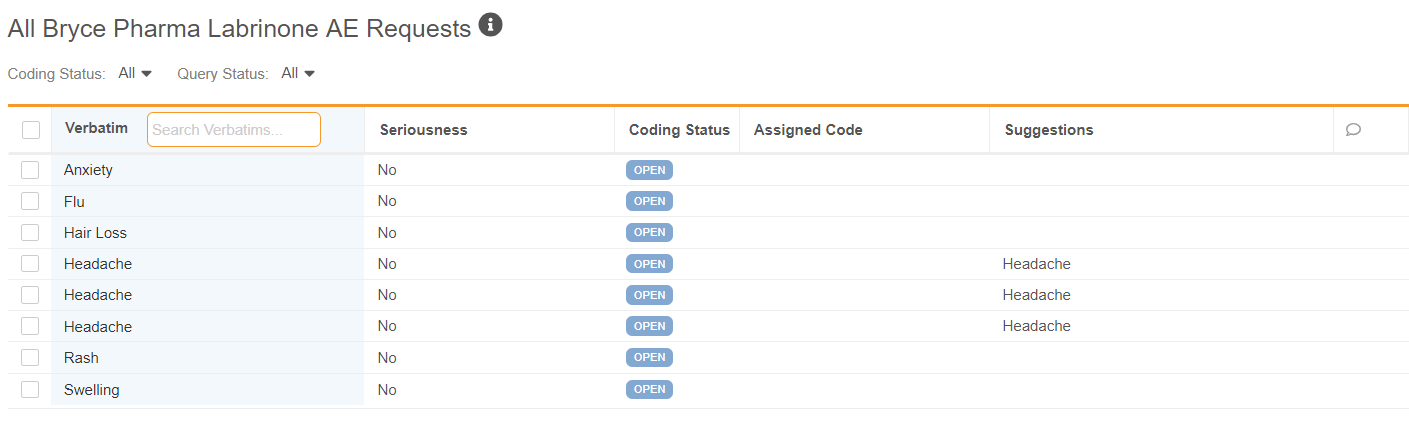1409x428 pixels.
Task: Click the Seriousness column header
Action: coord(423,130)
